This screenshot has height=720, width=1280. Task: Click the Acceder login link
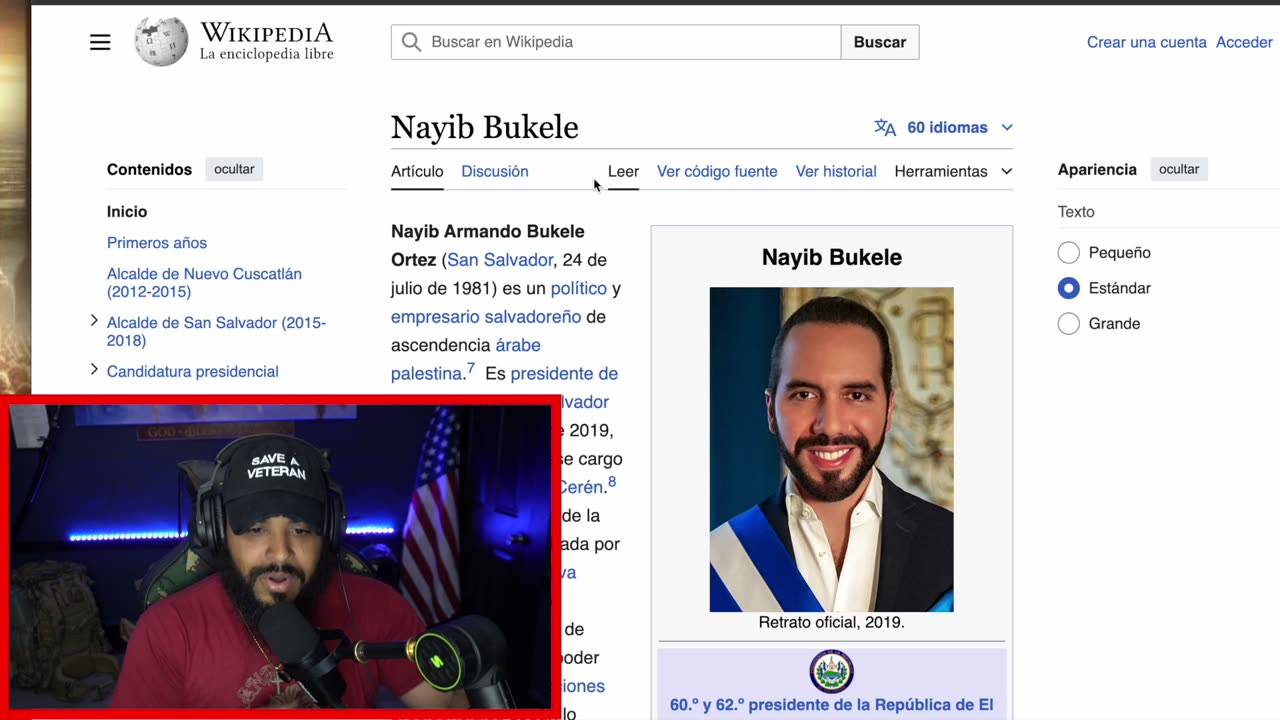pos(1244,42)
